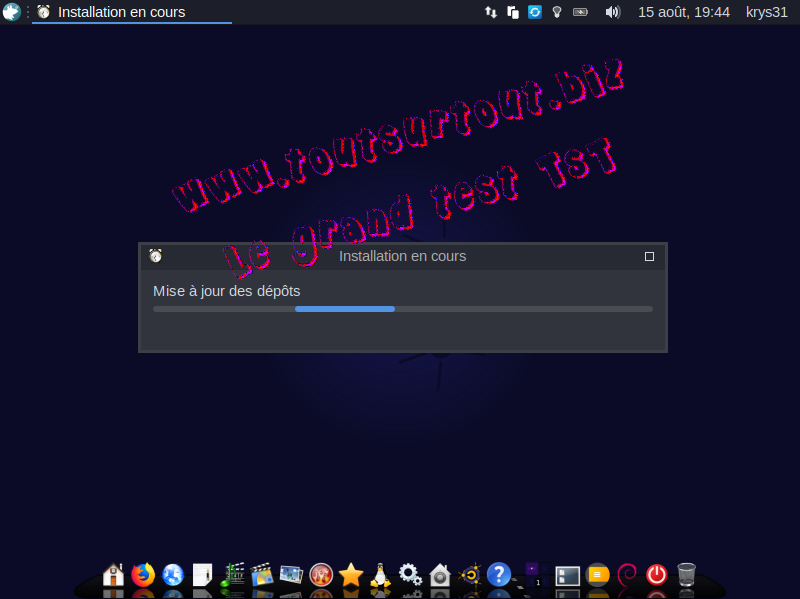Open the home folder house icon in dock

point(113,575)
